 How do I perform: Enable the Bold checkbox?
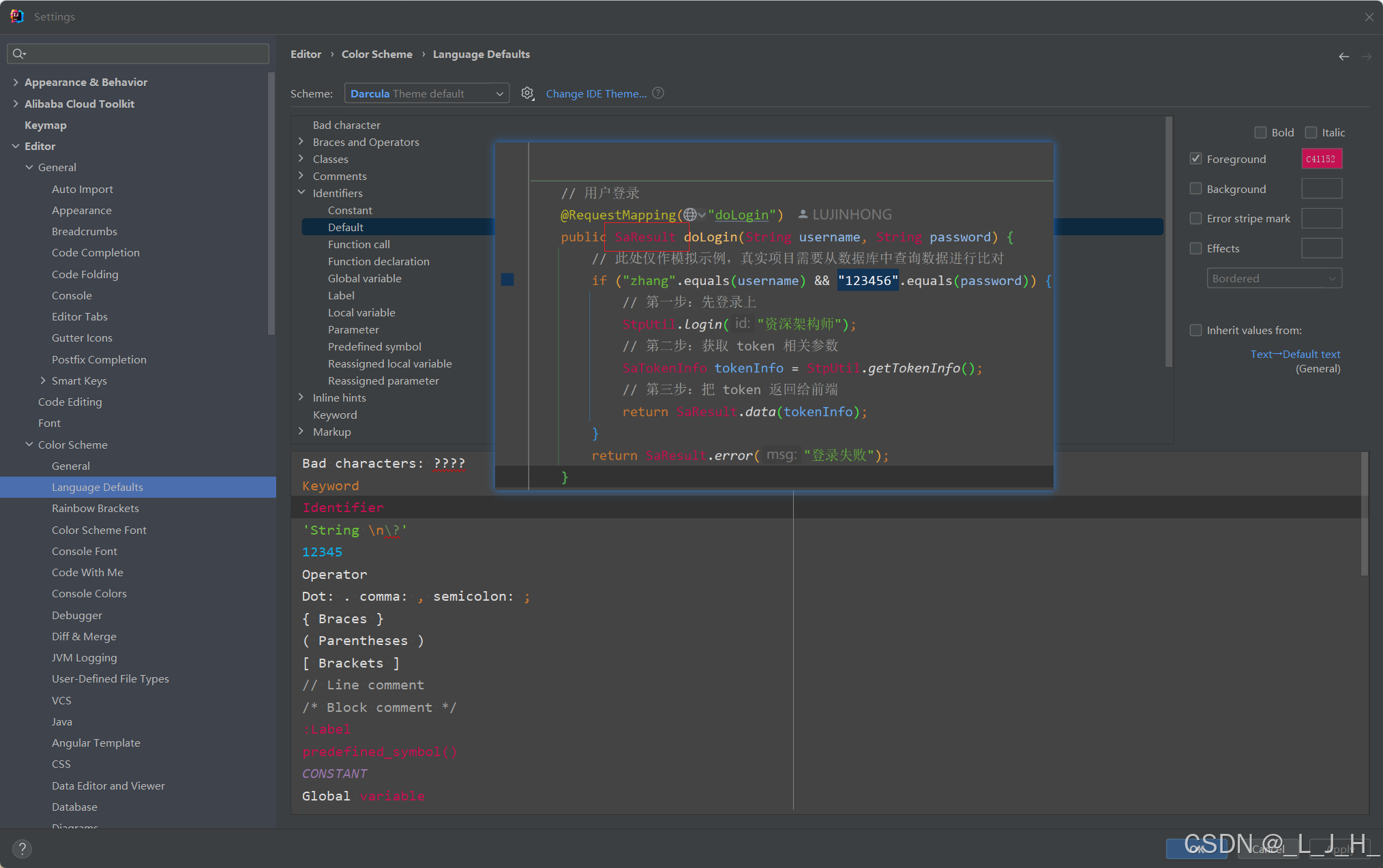(1260, 132)
